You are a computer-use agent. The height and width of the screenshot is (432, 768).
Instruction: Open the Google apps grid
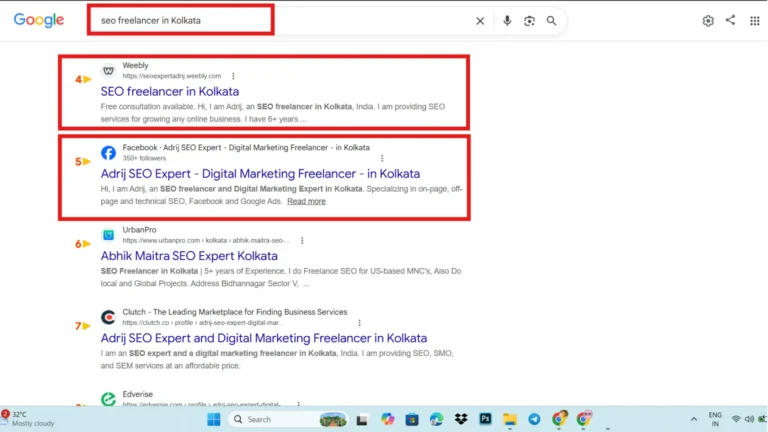(x=755, y=21)
